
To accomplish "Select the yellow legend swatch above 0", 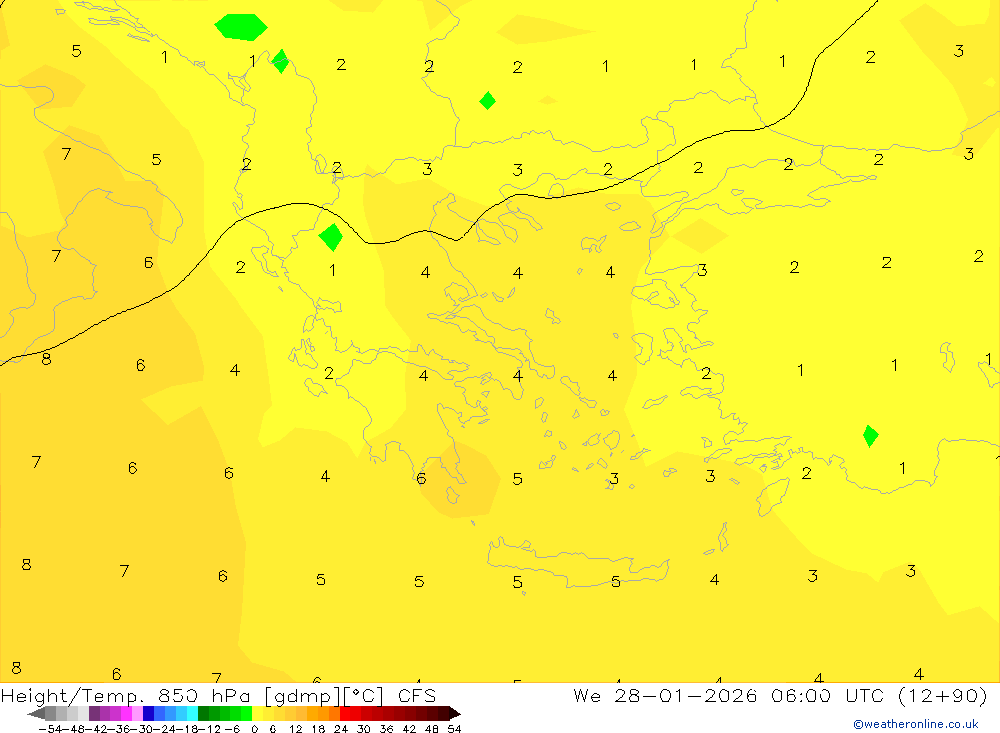I will pyautogui.click(x=257, y=713).
